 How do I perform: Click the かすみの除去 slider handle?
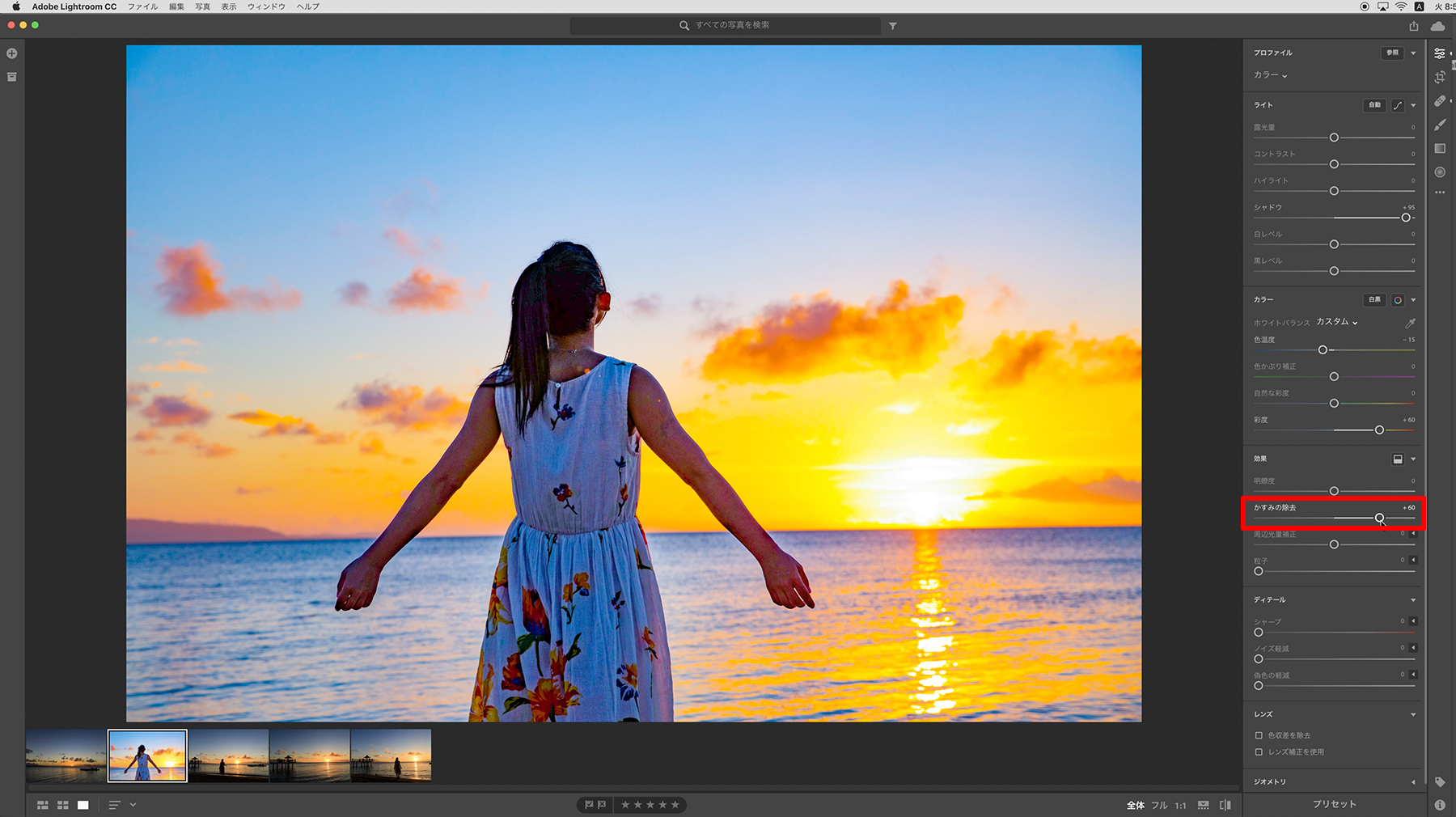[x=1379, y=518]
